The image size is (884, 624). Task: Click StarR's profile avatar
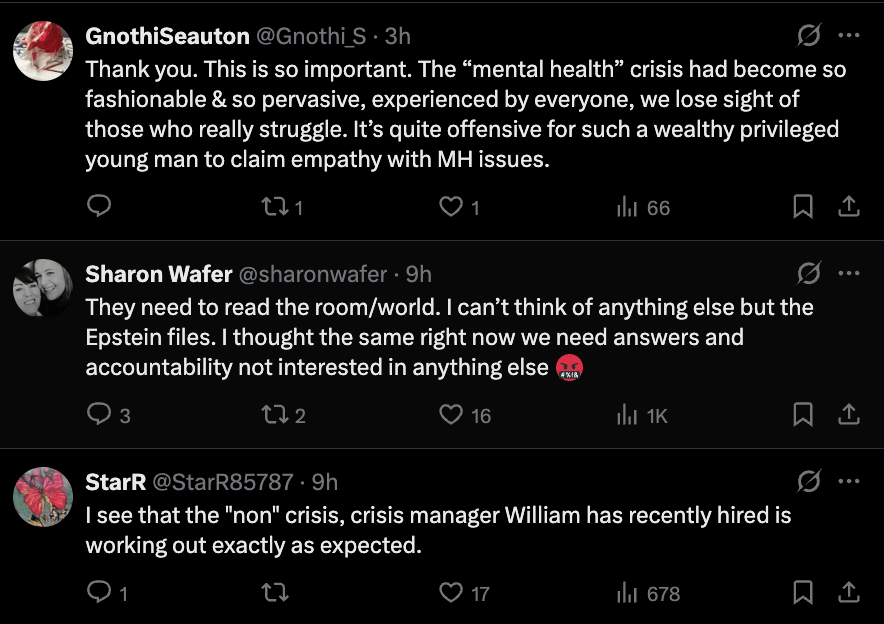pos(43,497)
